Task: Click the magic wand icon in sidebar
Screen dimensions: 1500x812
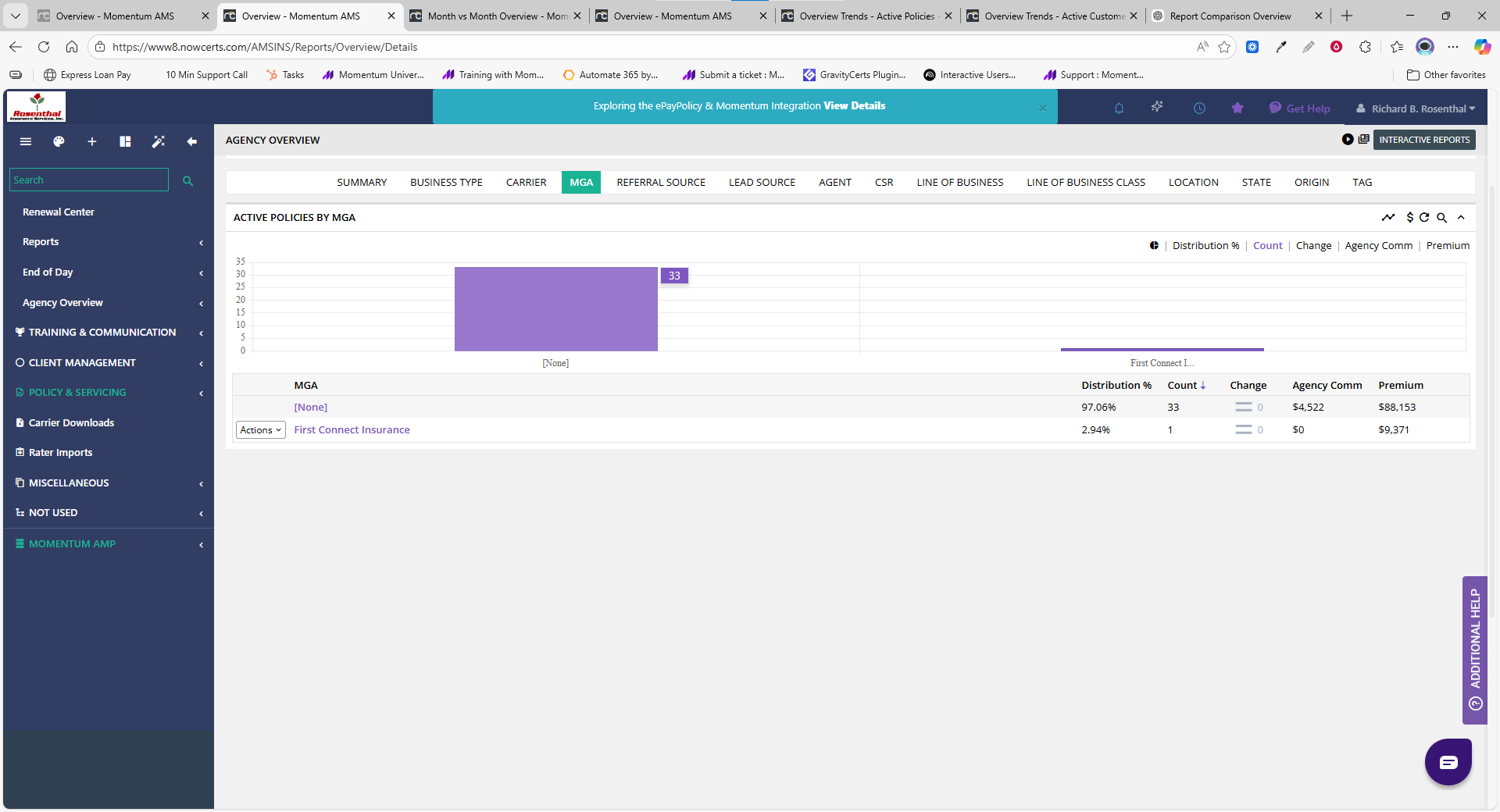Action: pyautogui.click(x=159, y=141)
